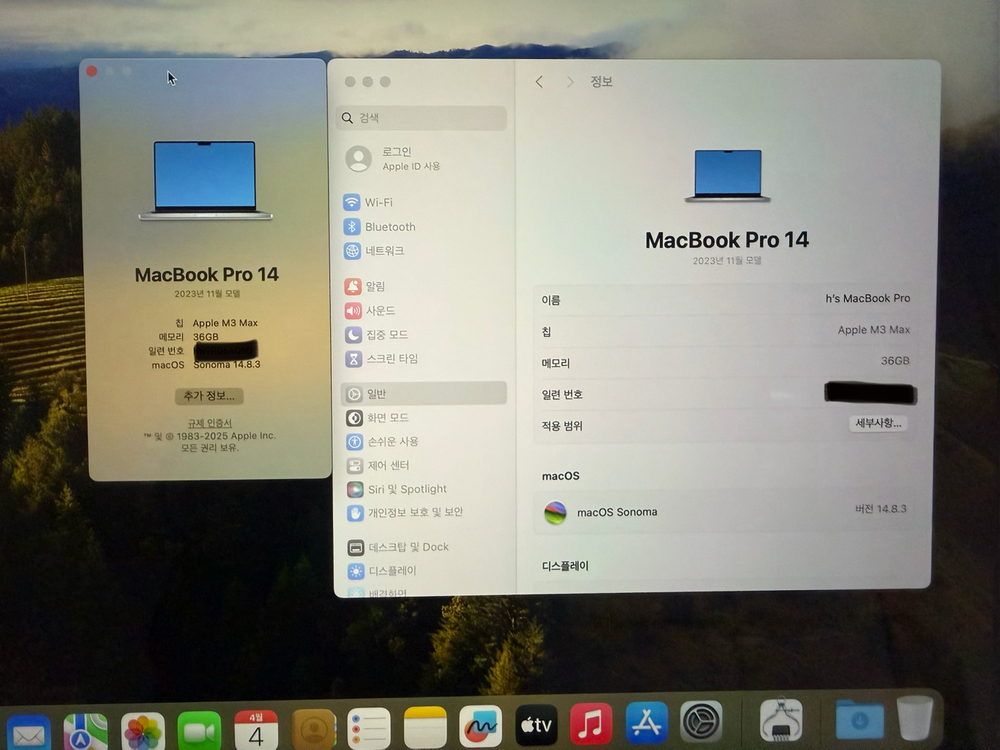Open 네트워크 (Network) settings
This screenshot has width=1000, height=750.
(382, 251)
